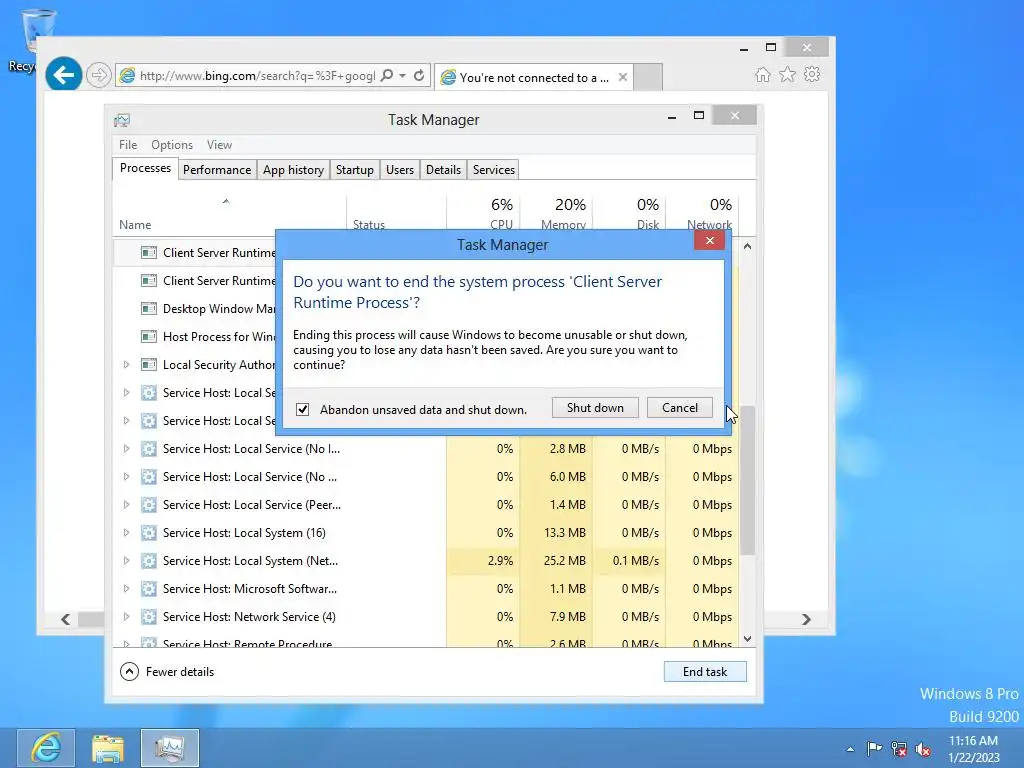Switch to the Performance tab
1024x768 pixels.
[217, 170]
